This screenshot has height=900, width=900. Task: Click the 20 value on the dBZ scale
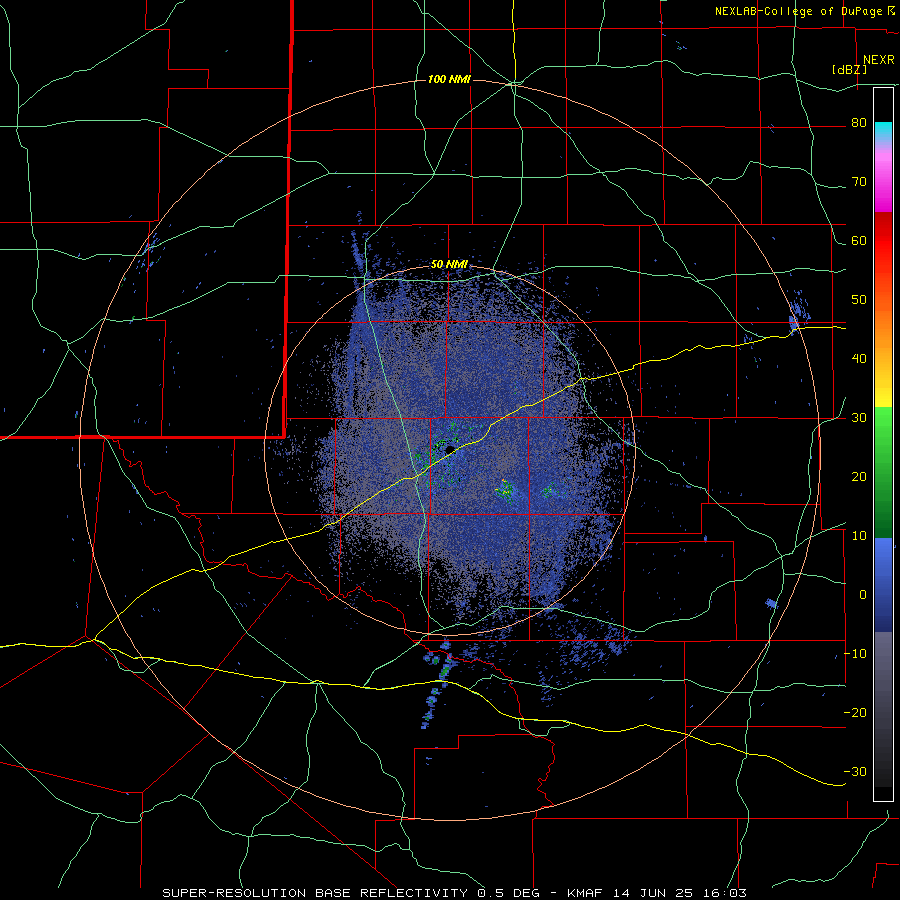859,476
